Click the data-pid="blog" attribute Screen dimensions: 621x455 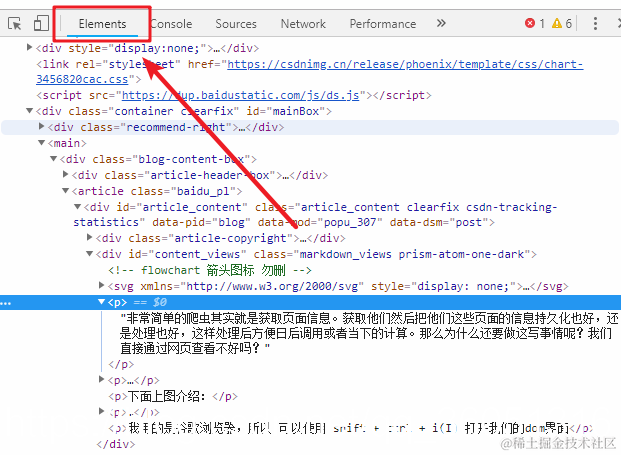[201, 222]
